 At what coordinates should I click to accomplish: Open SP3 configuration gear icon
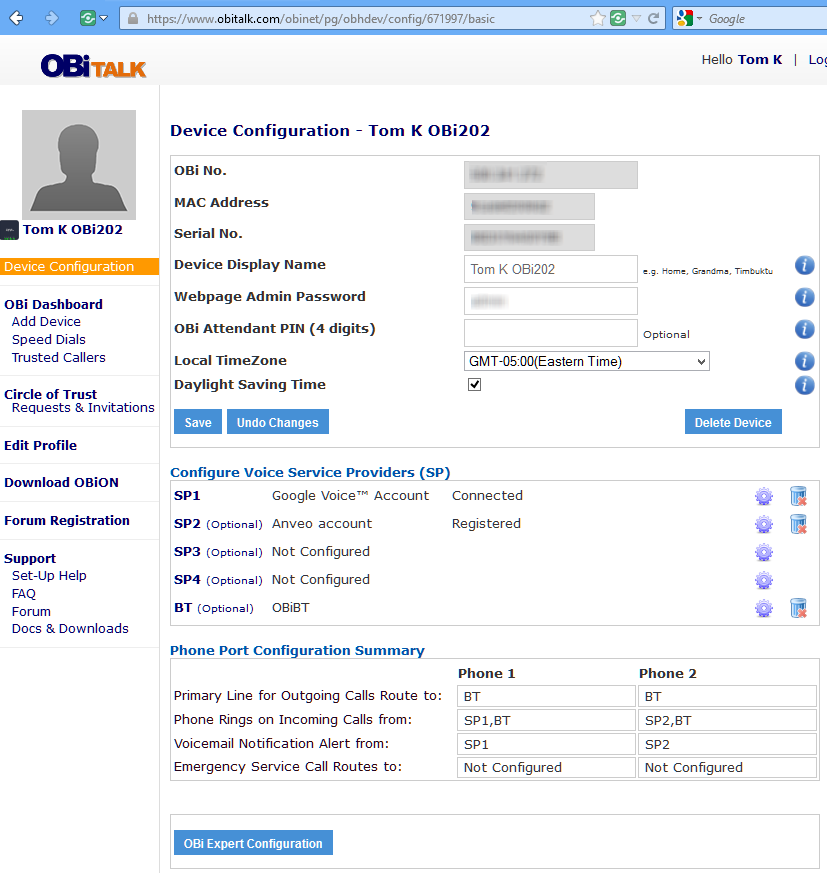coord(764,552)
